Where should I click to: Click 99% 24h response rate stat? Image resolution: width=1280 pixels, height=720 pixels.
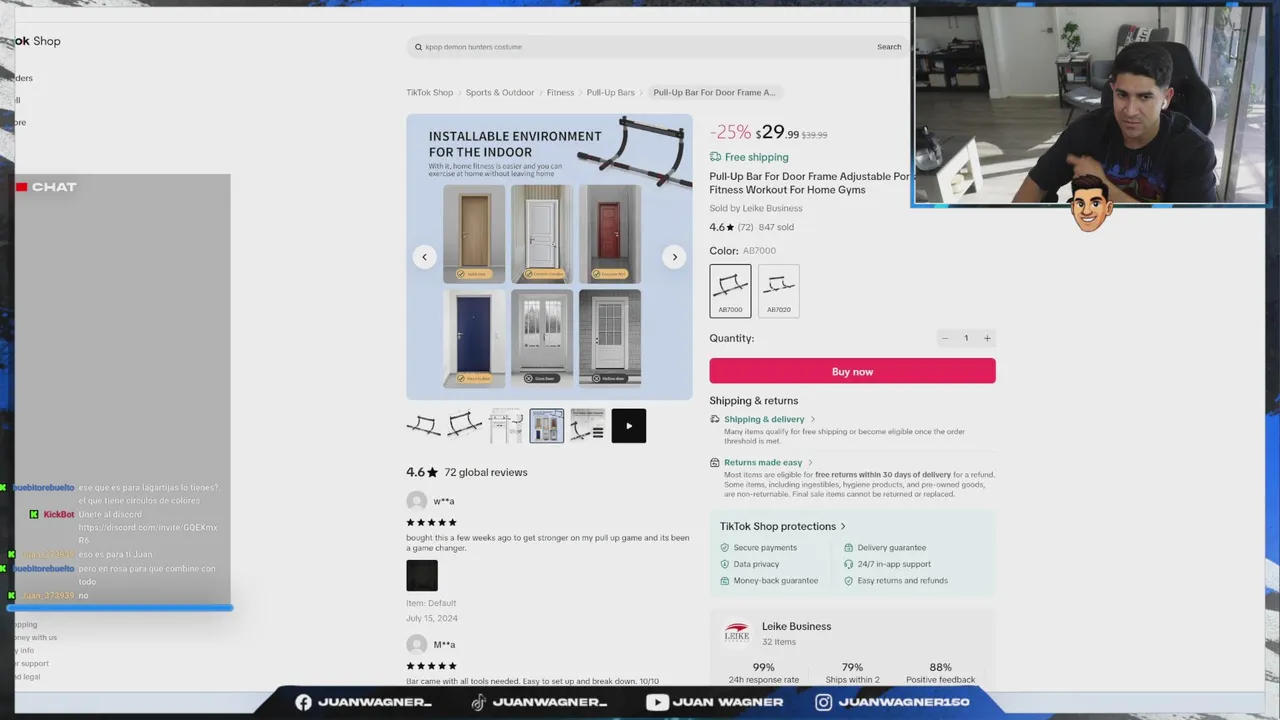pos(764,673)
